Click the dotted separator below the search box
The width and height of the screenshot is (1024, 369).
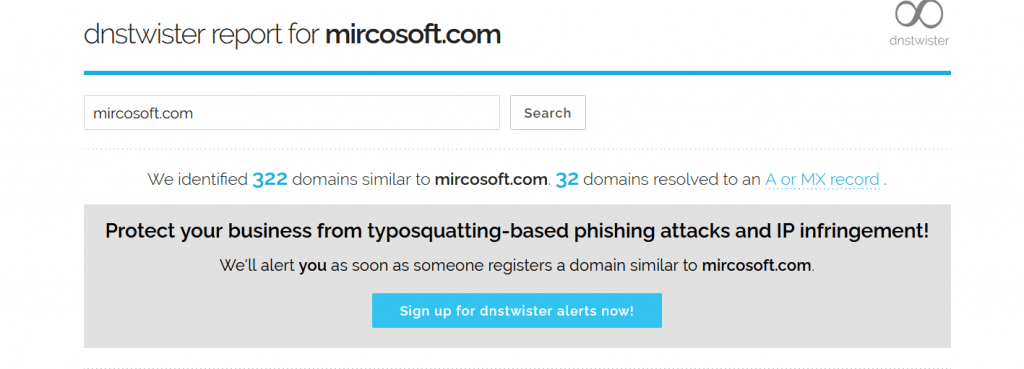click(x=517, y=150)
